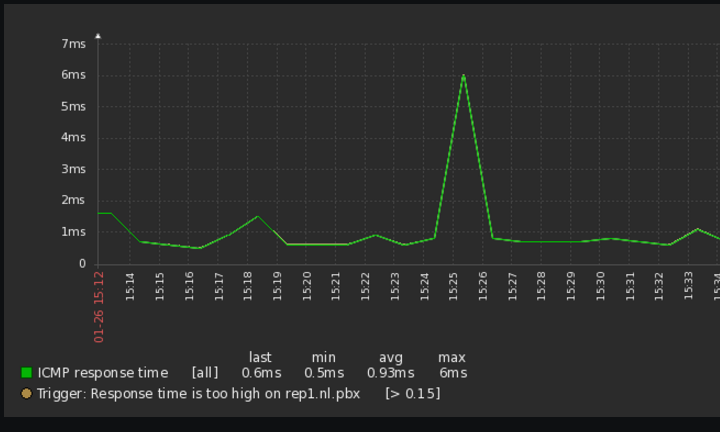Click the 15:33 time axis label
Screen dimensions: 720x432
[688, 286]
